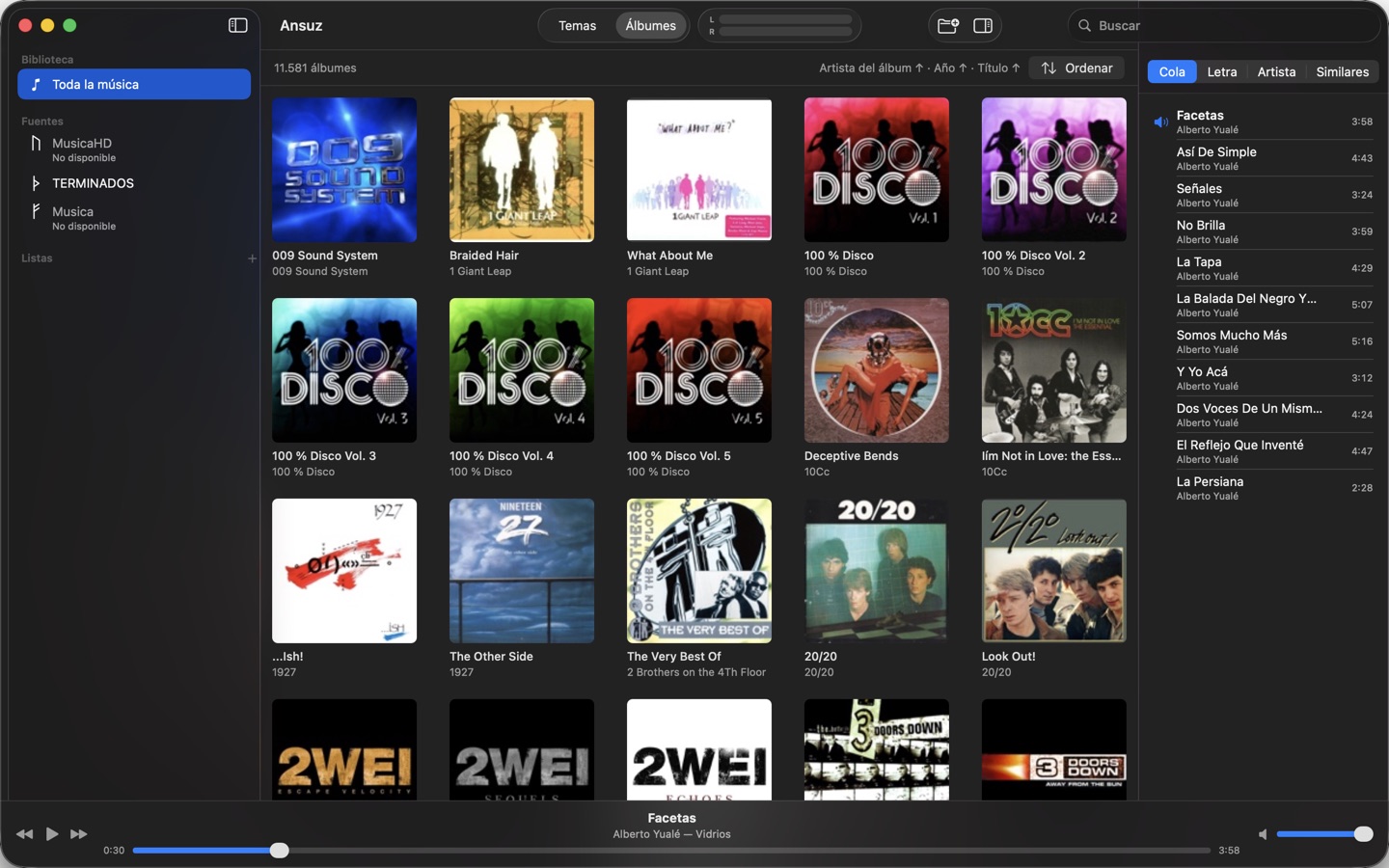Click the music note icon in Toda la música
1389x868 pixels.
[36, 85]
